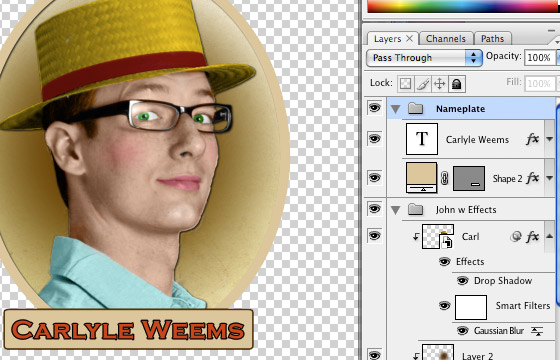The image size is (560, 360).
Task: Expand effects arrow on Carlyle Weems layer
Action: tap(550, 139)
